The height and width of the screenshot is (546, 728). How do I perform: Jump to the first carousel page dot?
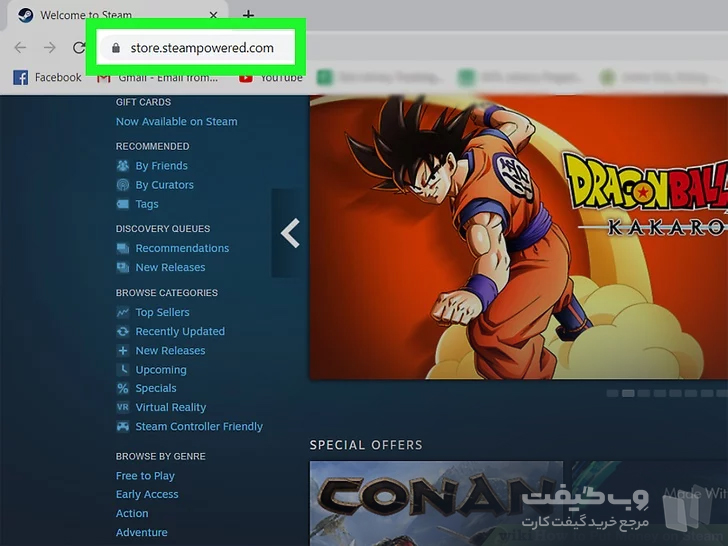tap(612, 393)
